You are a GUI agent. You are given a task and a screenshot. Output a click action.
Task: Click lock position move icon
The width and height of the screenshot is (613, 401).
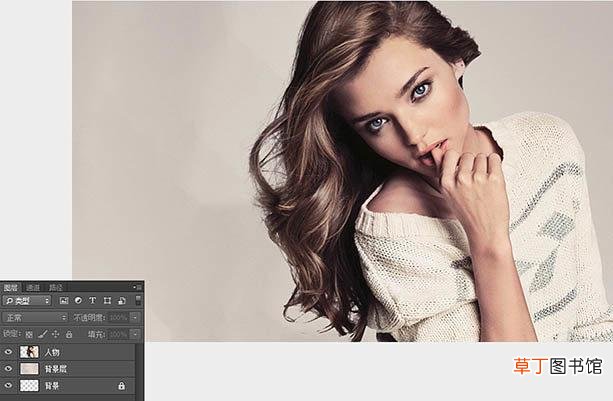pos(56,334)
